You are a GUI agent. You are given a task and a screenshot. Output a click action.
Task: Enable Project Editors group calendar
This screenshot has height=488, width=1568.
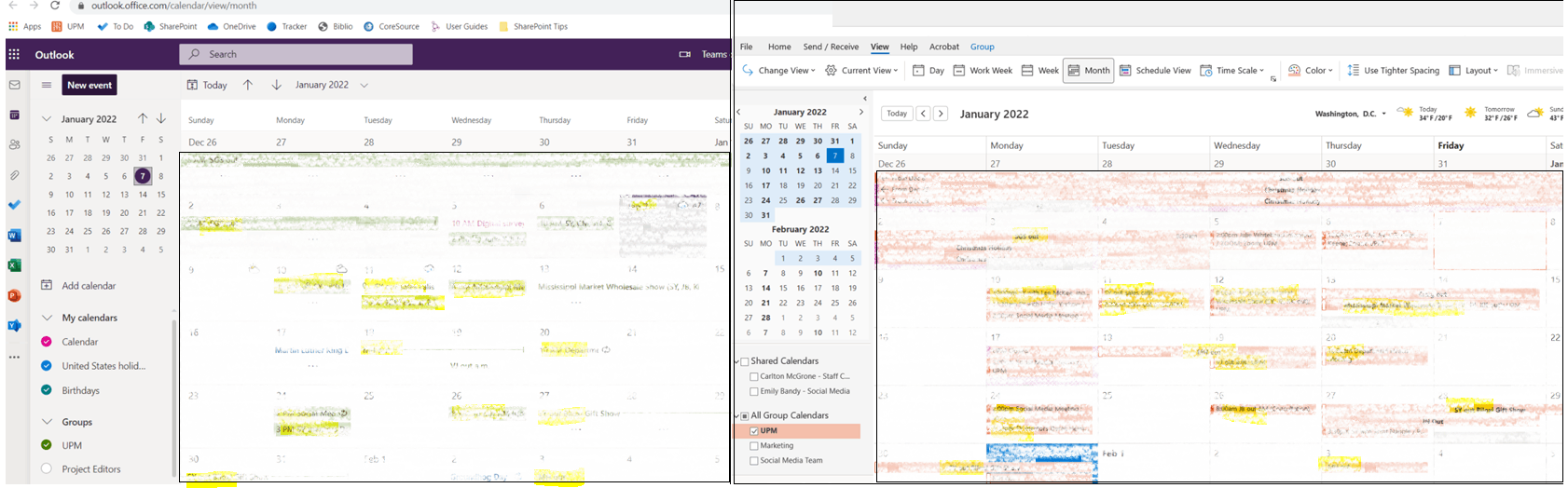[47, 469]
